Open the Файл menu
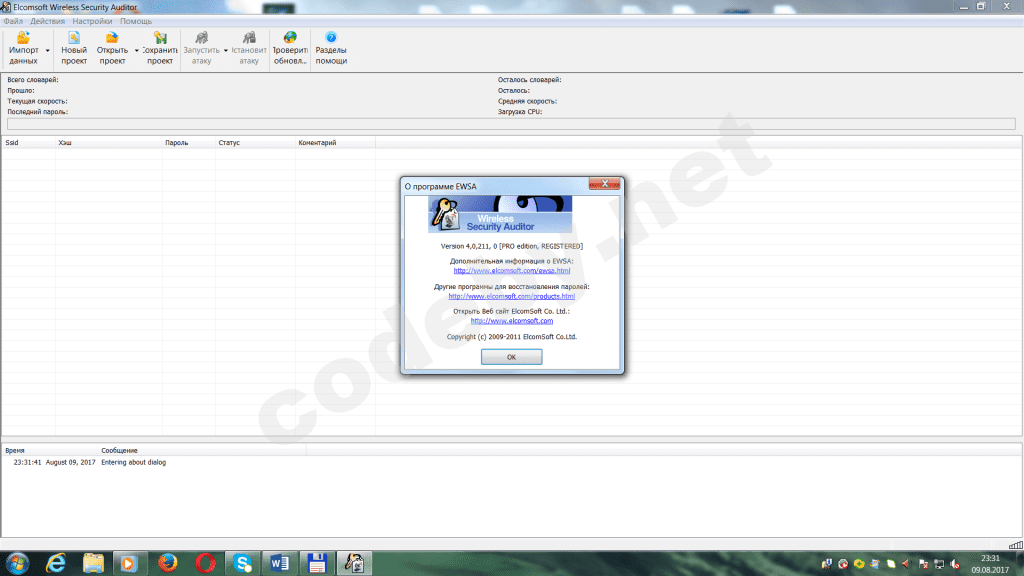Viewport: 1024px width, 576px height. [13, 21]
